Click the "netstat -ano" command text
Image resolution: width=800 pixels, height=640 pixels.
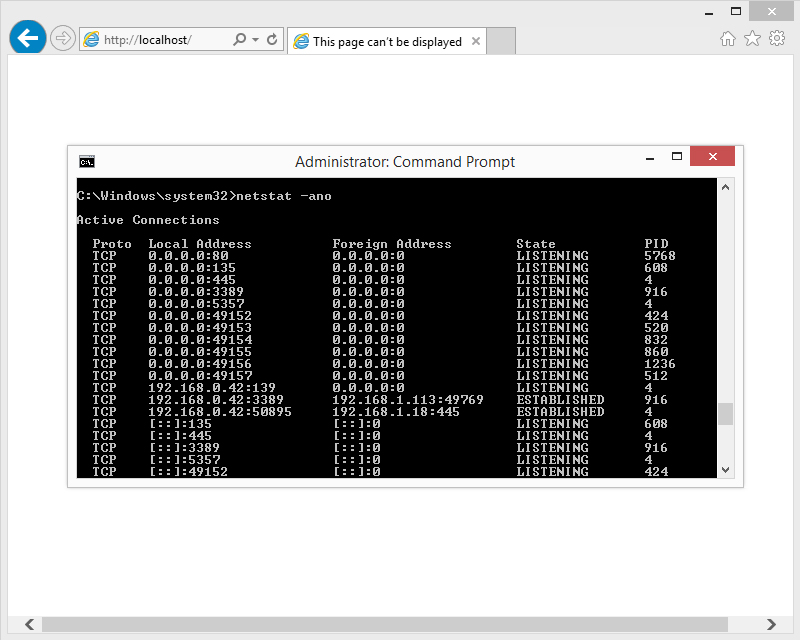(x=284, y=196)
